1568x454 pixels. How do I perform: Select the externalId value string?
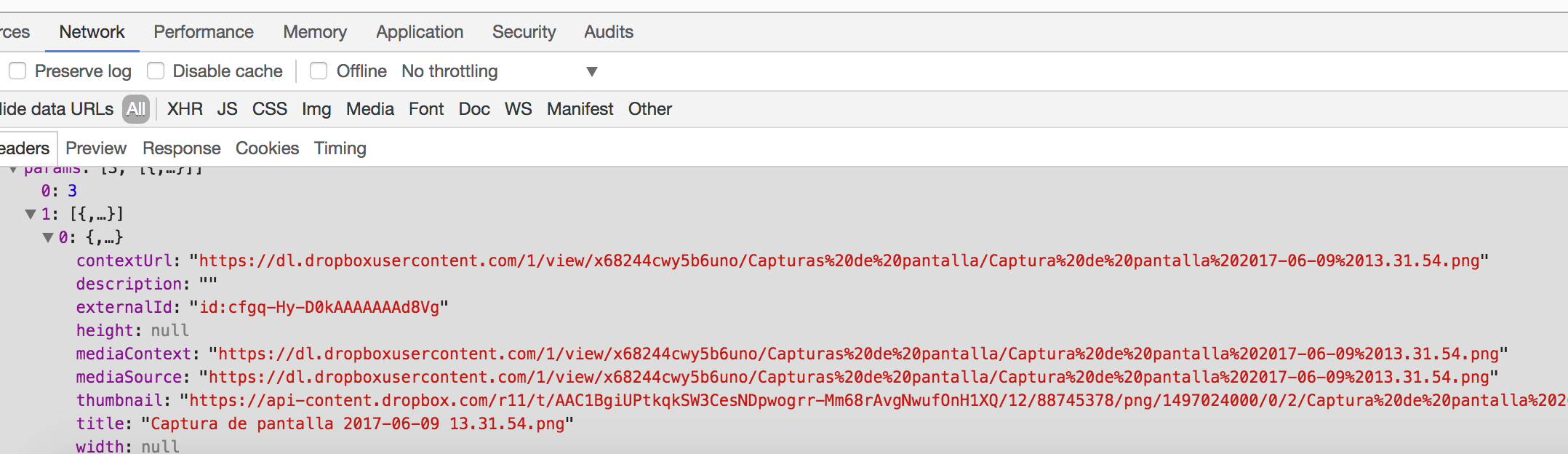click(319, 307)
